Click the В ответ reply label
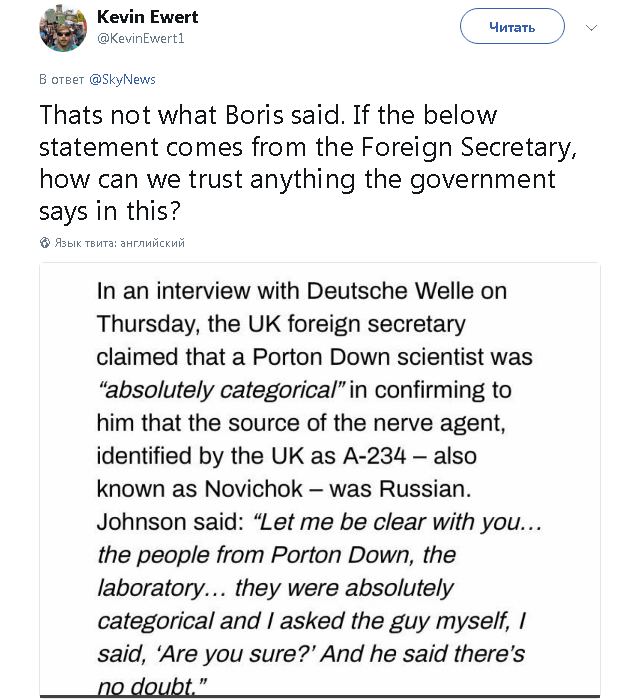This screenshot has height=700, width=636. click(x=62, y=79)
